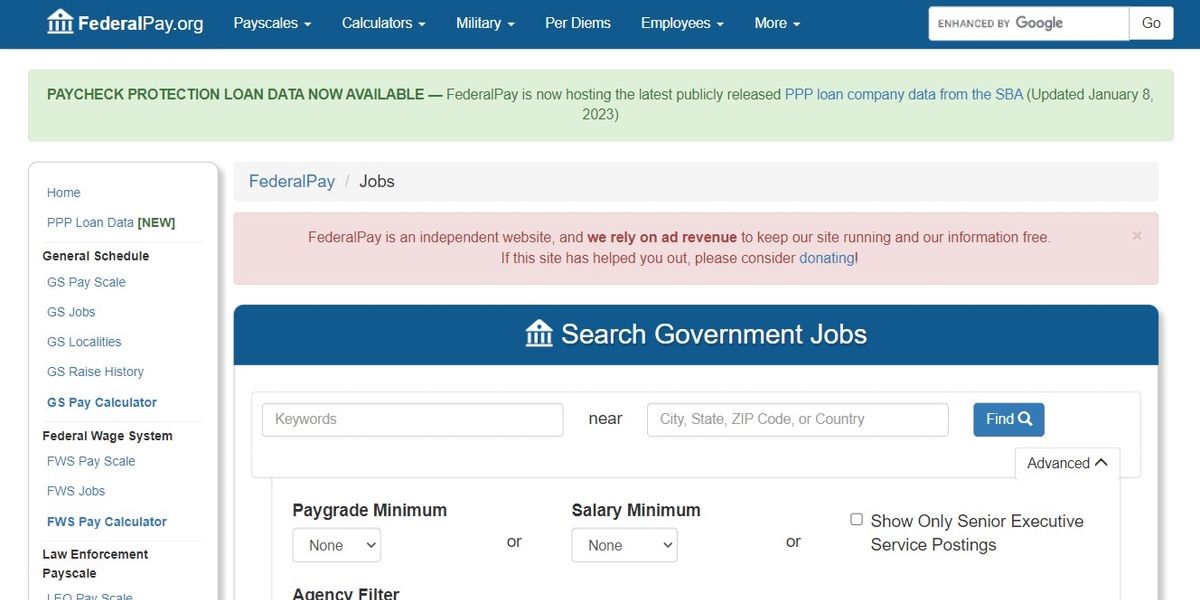Screen dimensions: 1200x600
Task: Click the Agency Filter label
Action: point(346,594)
